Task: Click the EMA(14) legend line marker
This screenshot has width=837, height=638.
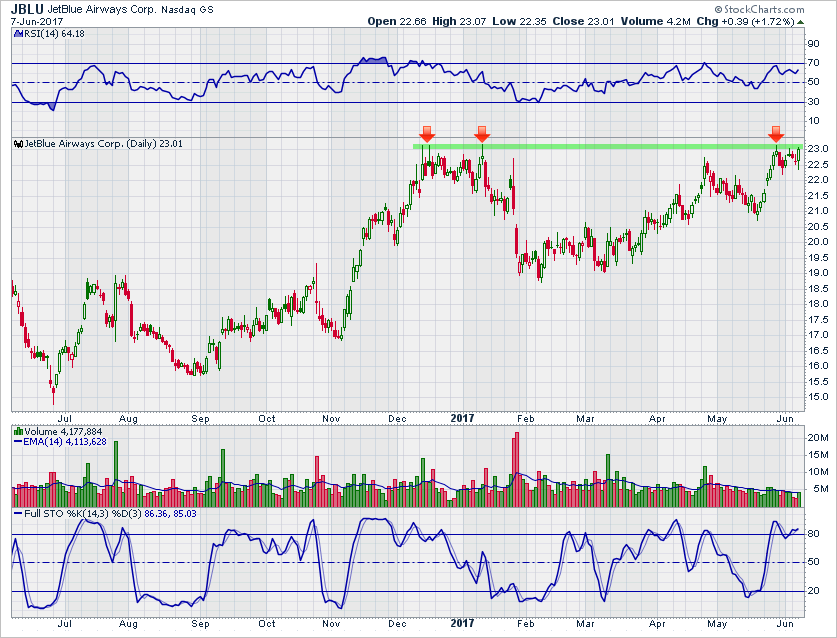Action: tap(17, 442)
